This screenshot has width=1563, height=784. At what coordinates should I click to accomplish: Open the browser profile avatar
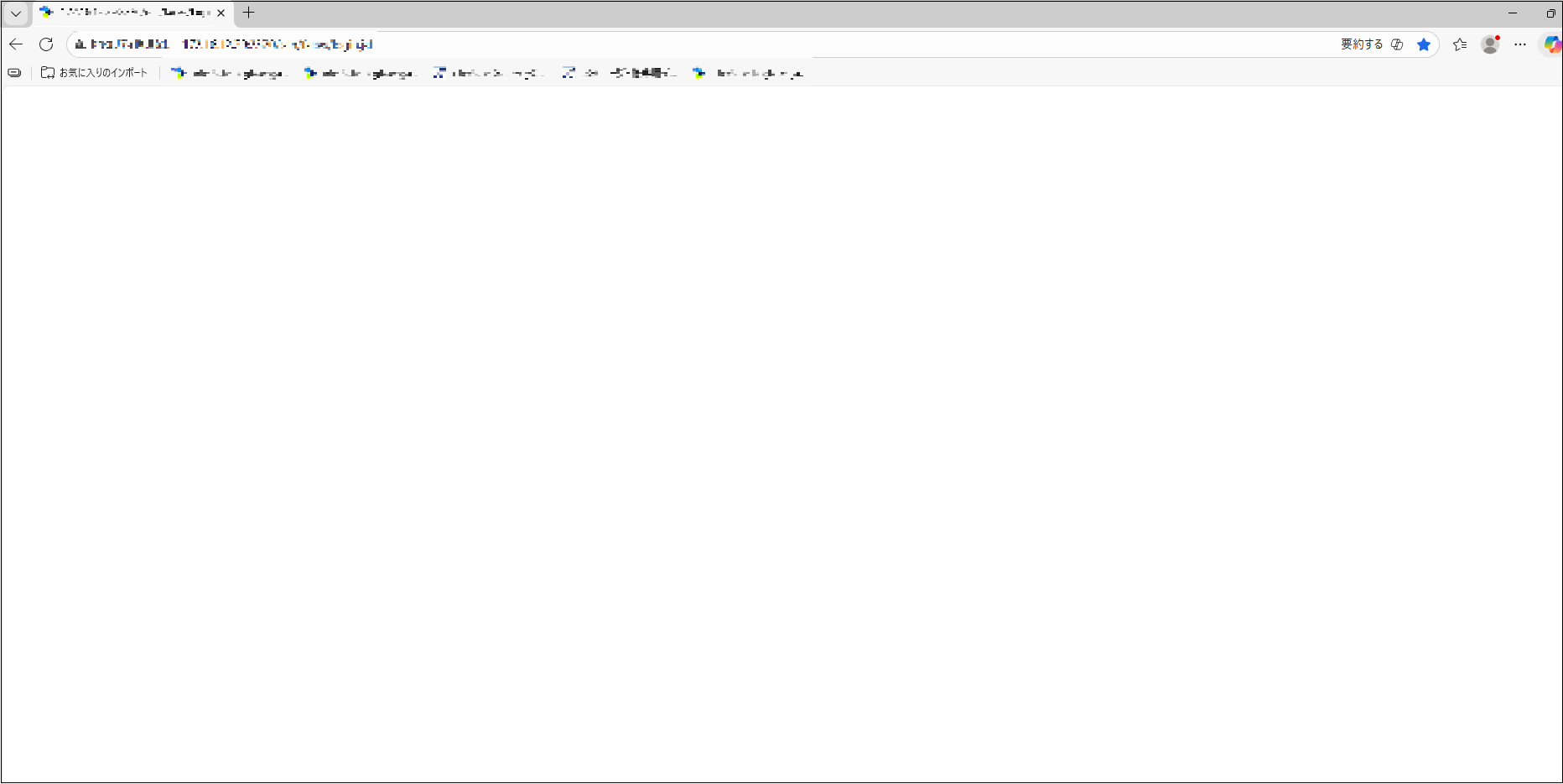tap(1490, 44)
